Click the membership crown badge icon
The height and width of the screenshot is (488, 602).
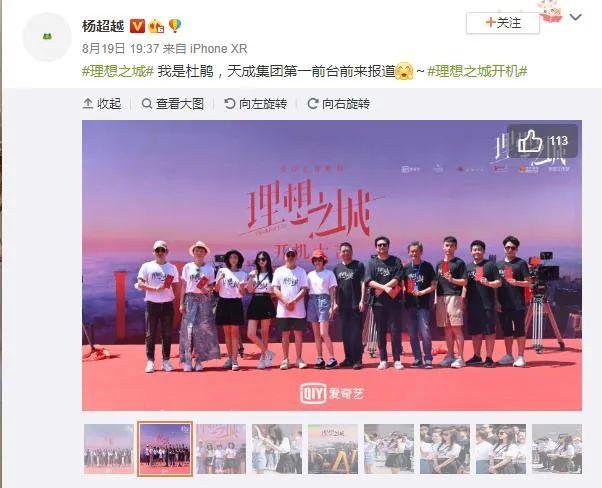pyautogui.click(x=157, y=26)
